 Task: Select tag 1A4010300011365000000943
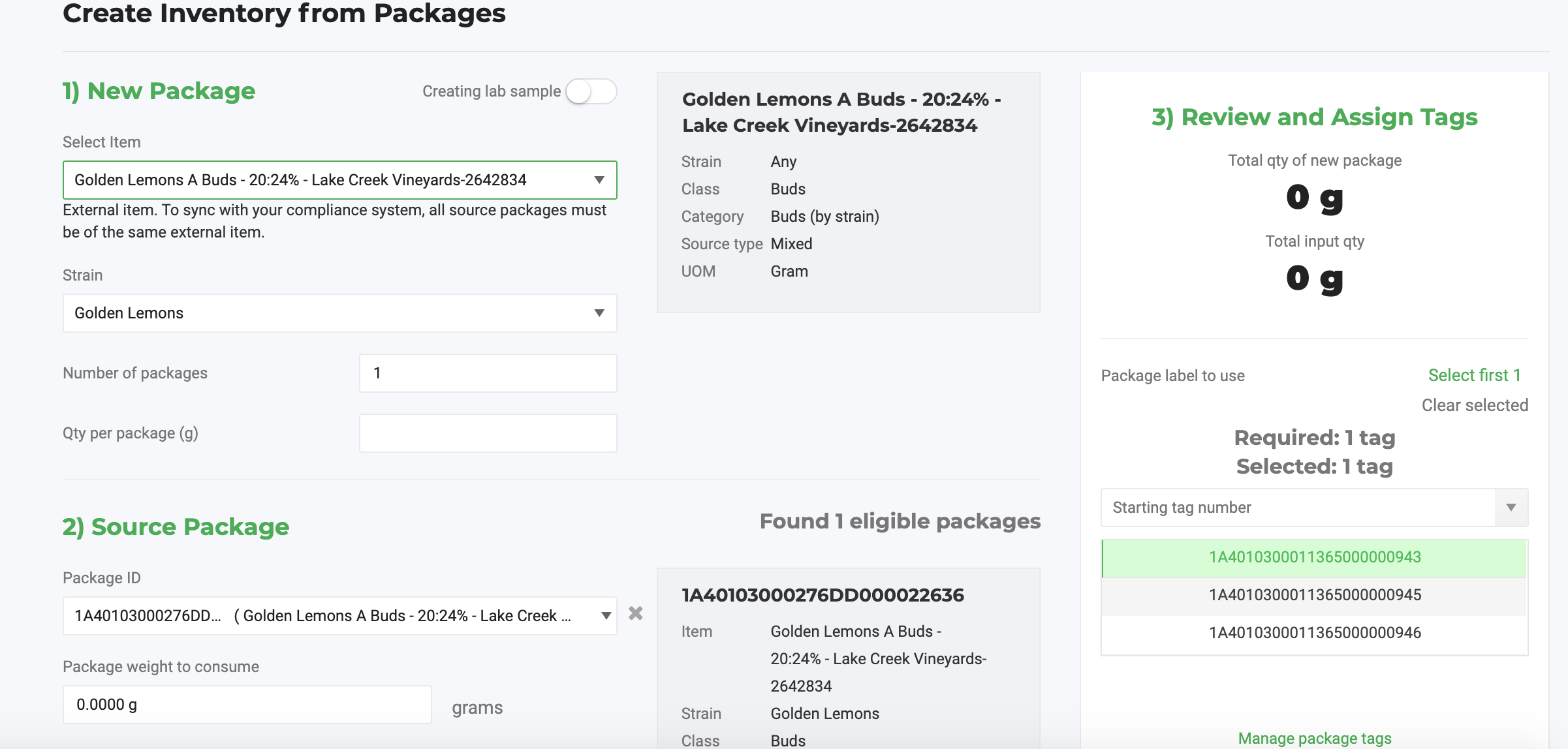[x=1314, y=557]
